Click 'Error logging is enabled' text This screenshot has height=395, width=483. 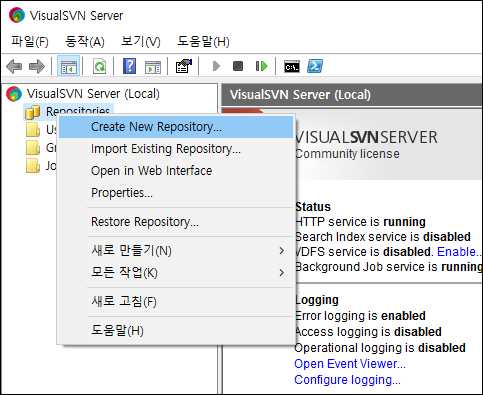coord(361,316)
